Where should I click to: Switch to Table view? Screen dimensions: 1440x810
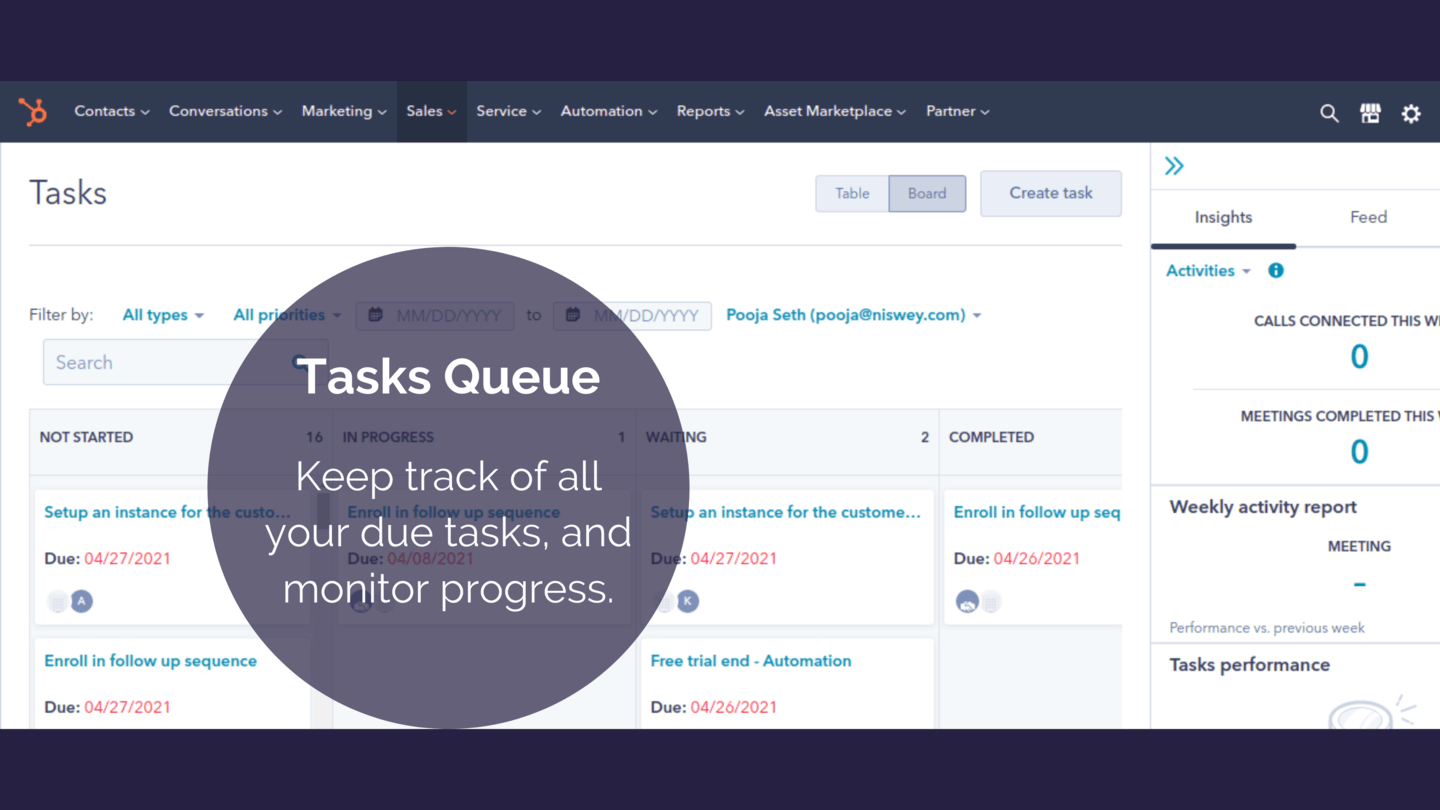852,194
